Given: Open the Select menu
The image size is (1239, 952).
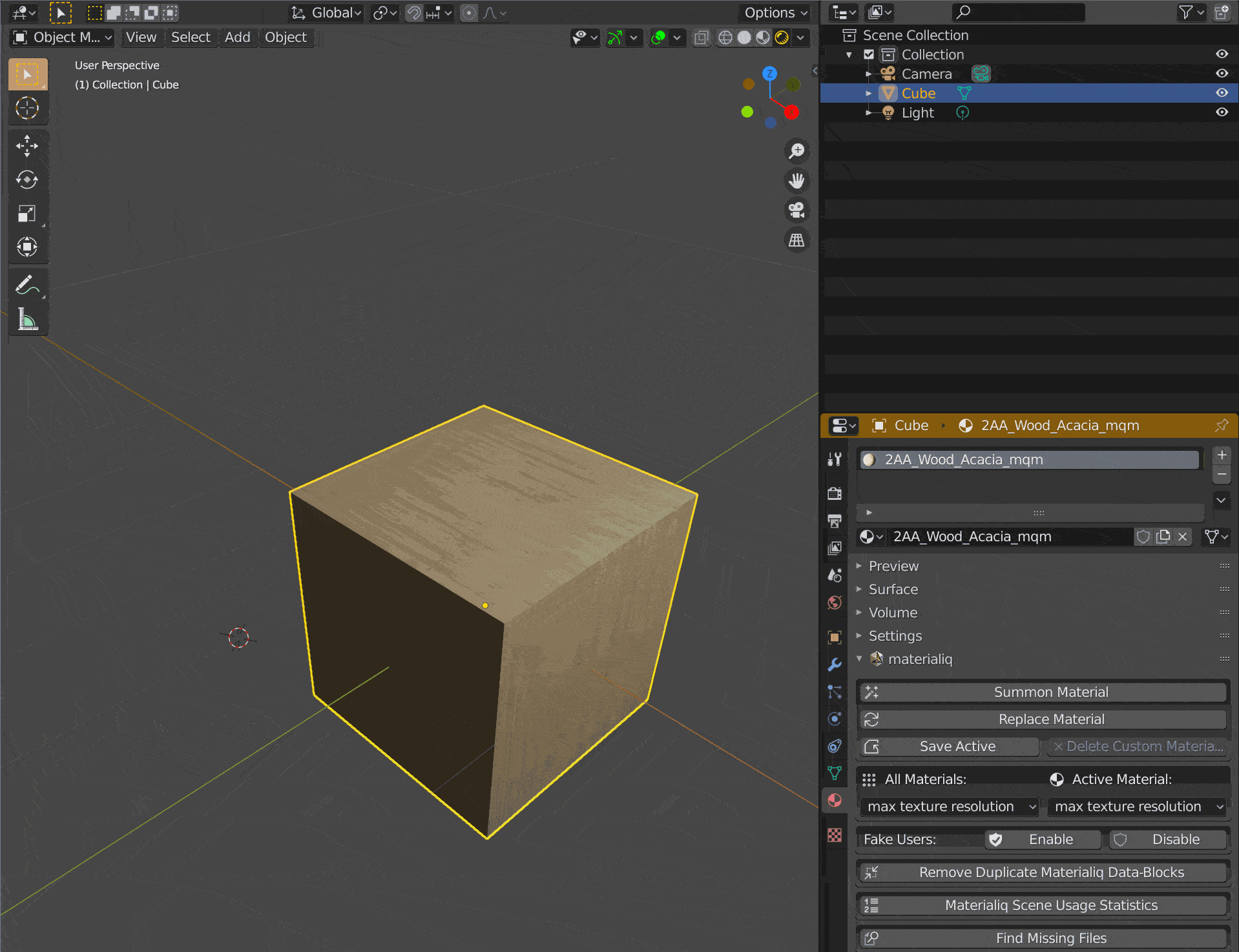Looking at the screenshot, I should coord(191,37).
